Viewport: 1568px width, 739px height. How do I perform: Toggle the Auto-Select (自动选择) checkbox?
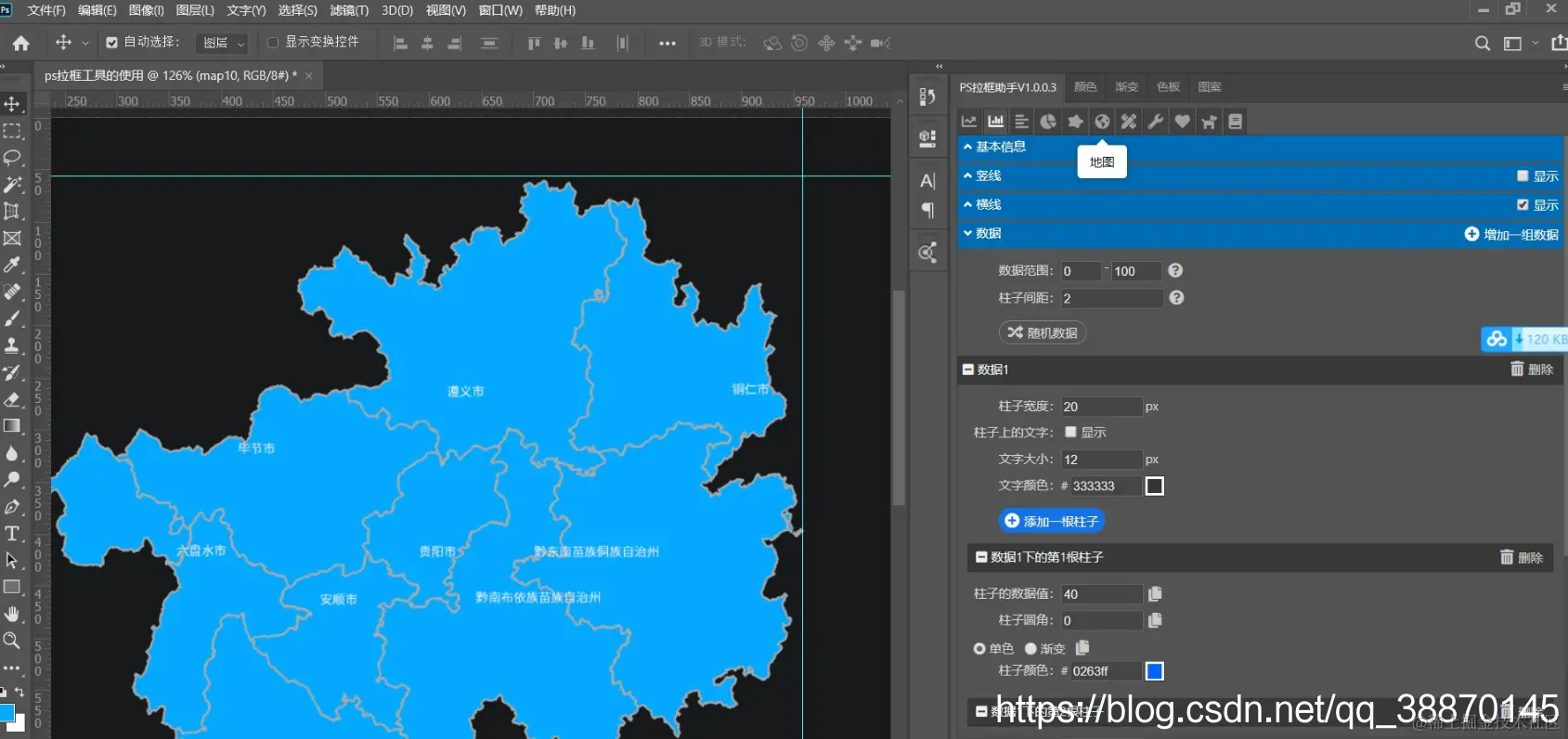[111, 43]
